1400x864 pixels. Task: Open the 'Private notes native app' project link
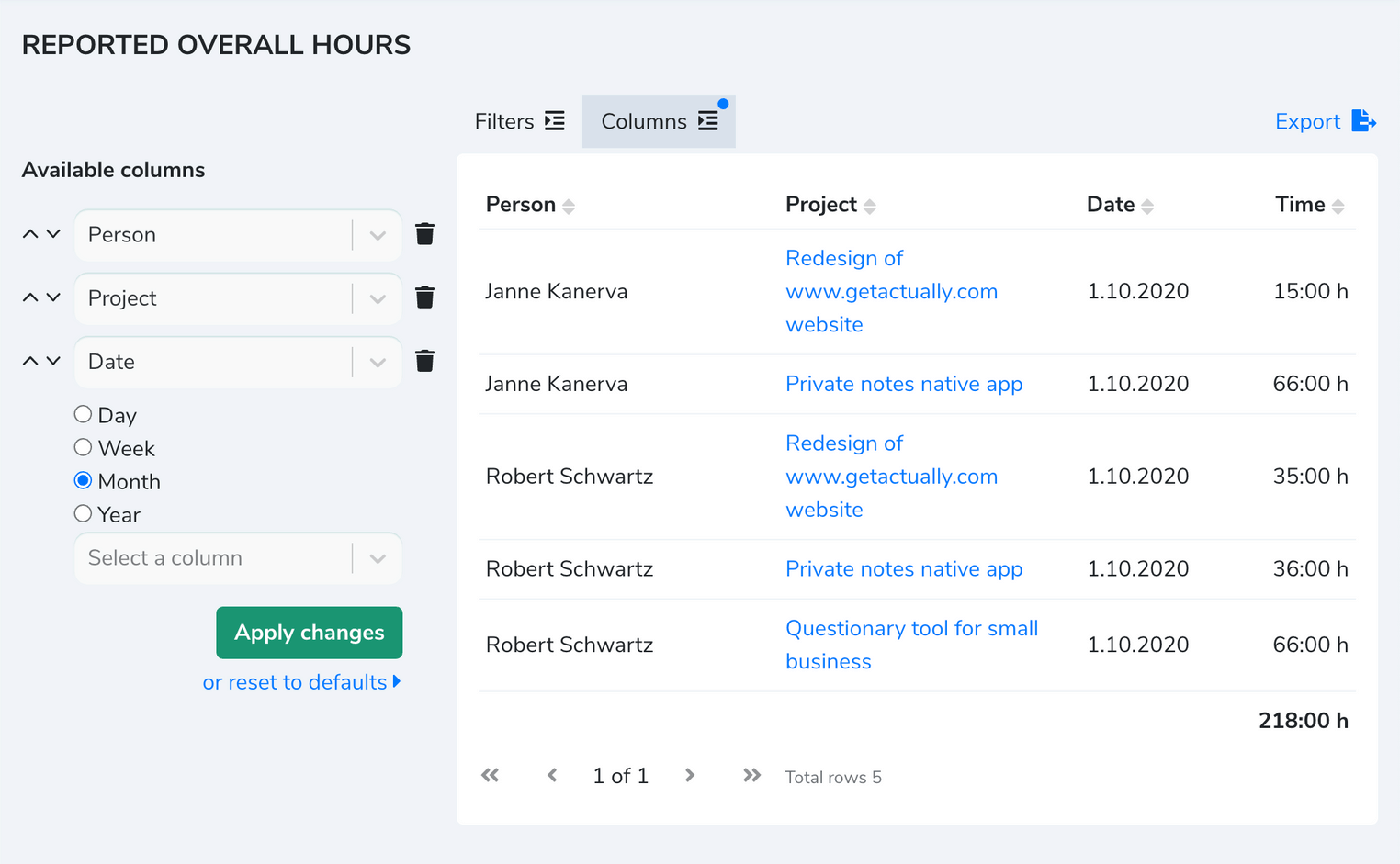point(903,384)
